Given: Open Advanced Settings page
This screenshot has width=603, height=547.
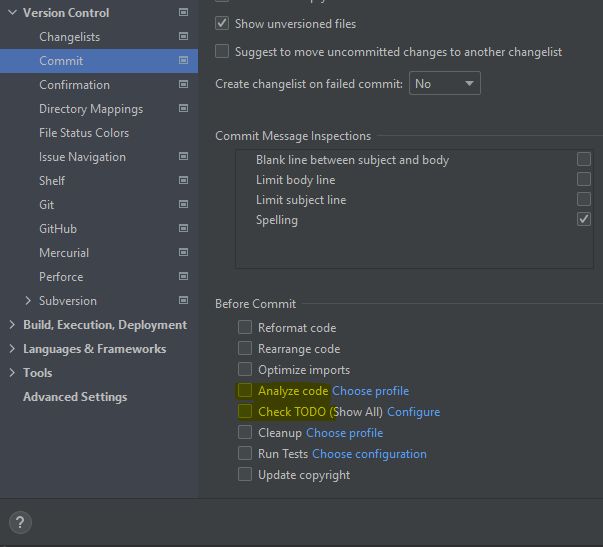Looking at the screenshot, I should 75,397.
